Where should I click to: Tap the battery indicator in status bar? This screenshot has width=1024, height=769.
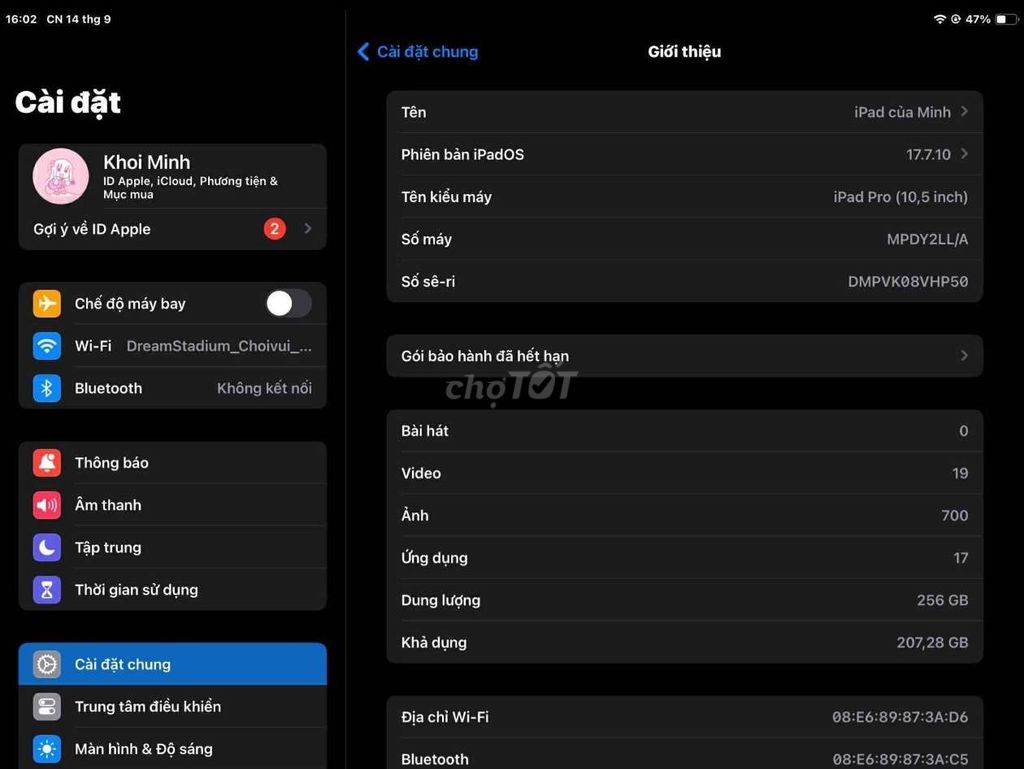pos(1006,19)
